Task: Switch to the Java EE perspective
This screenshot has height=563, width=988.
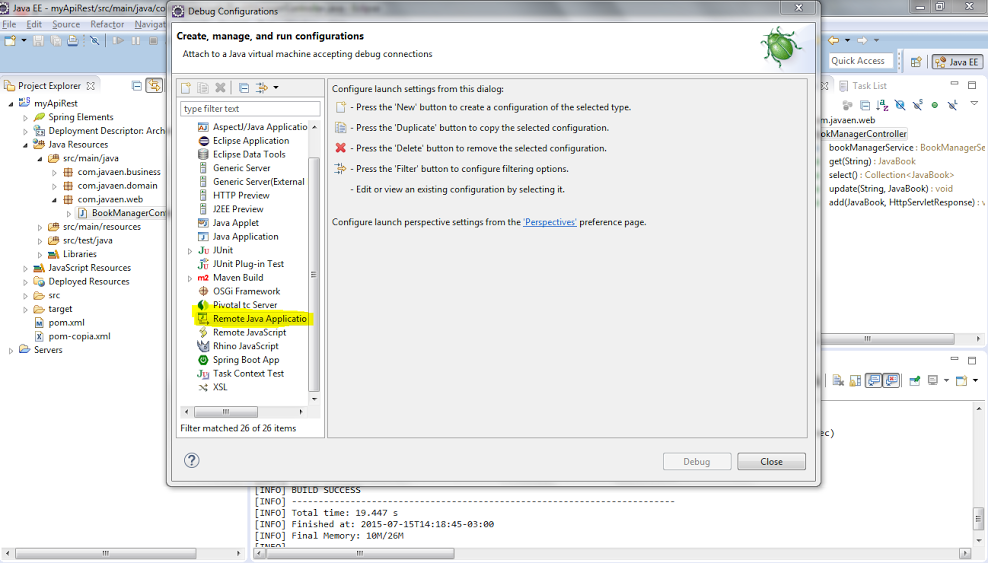Action: click(x=957, y=62)
